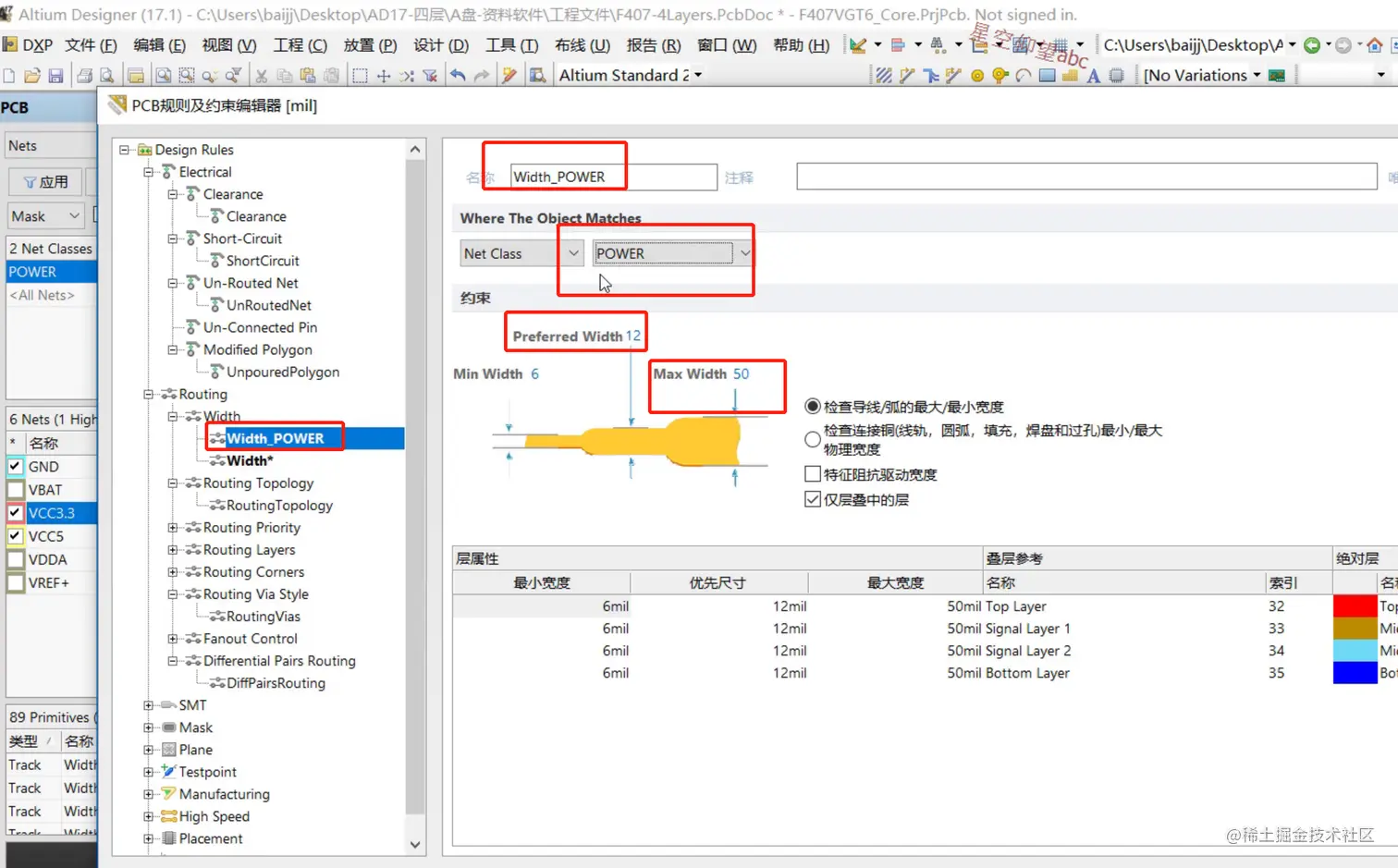The width and height of the screenshot is (1398, 868).
Task: Redo the last undone action
Action: tap(481, 76)
